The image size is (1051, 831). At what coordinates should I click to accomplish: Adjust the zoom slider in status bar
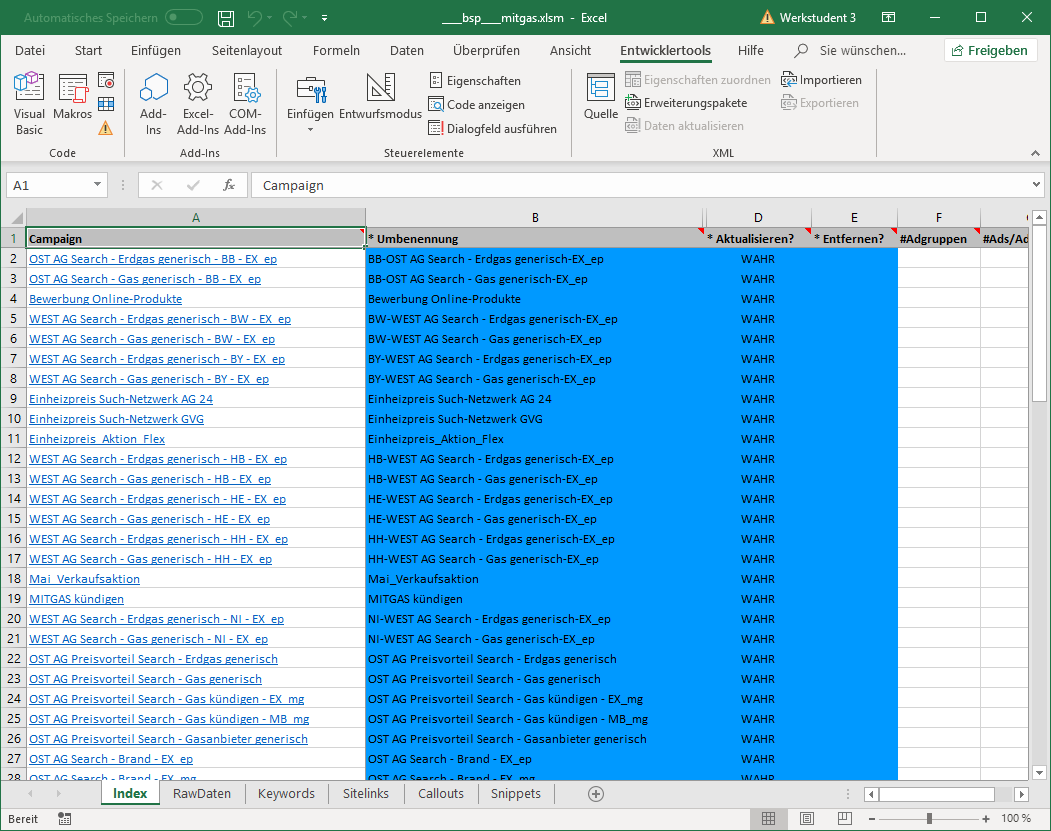(x=929, y=818)
